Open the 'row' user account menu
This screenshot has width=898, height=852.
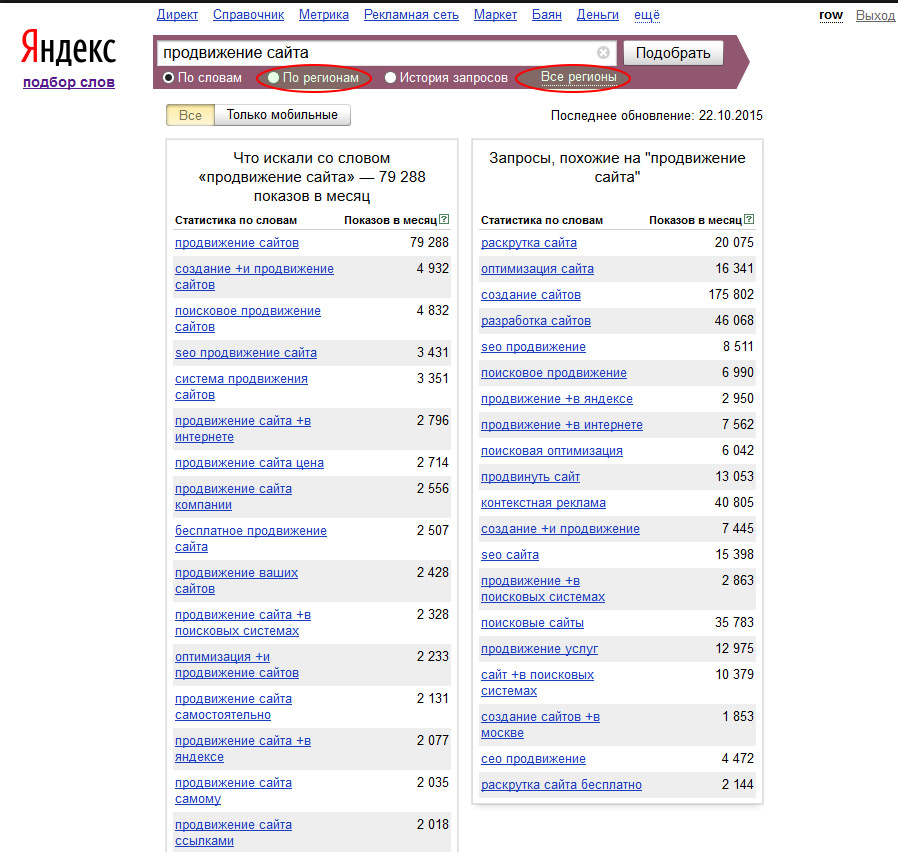click(830, 15)
